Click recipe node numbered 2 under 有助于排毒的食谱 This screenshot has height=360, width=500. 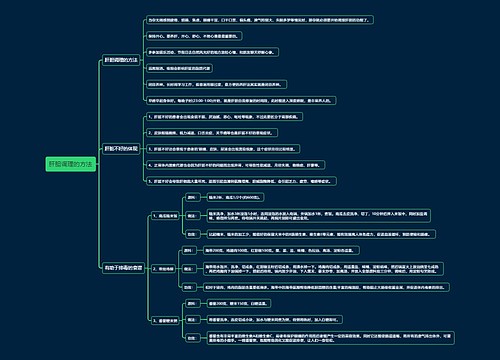163,269
